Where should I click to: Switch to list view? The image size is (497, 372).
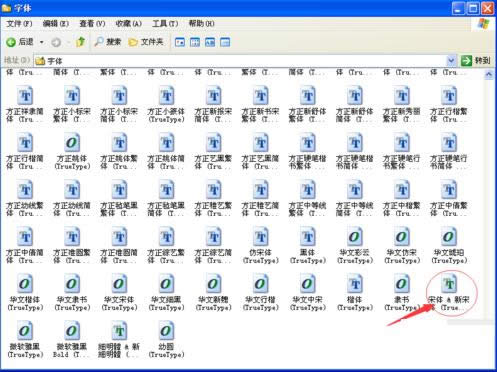(195, 42)
